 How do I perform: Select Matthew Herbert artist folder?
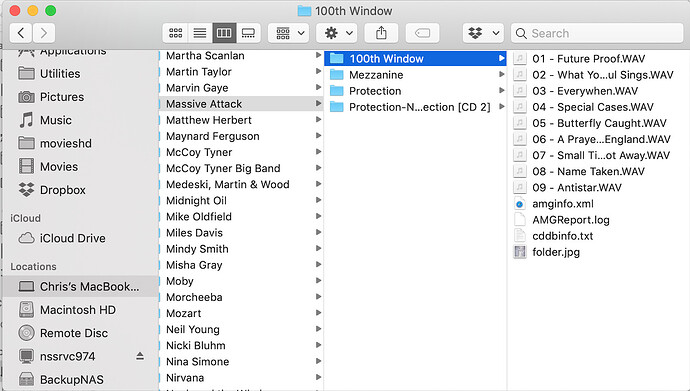tap(241, 120)
